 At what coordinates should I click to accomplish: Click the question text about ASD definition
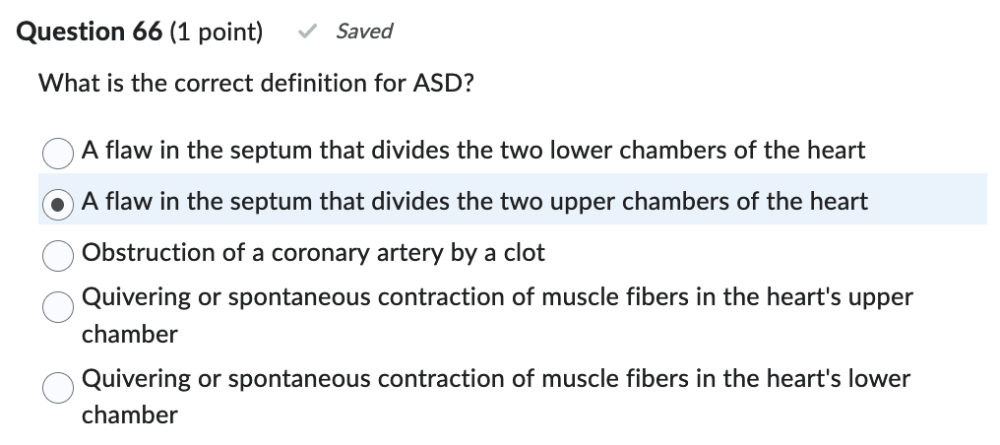[x=255, y=82]
